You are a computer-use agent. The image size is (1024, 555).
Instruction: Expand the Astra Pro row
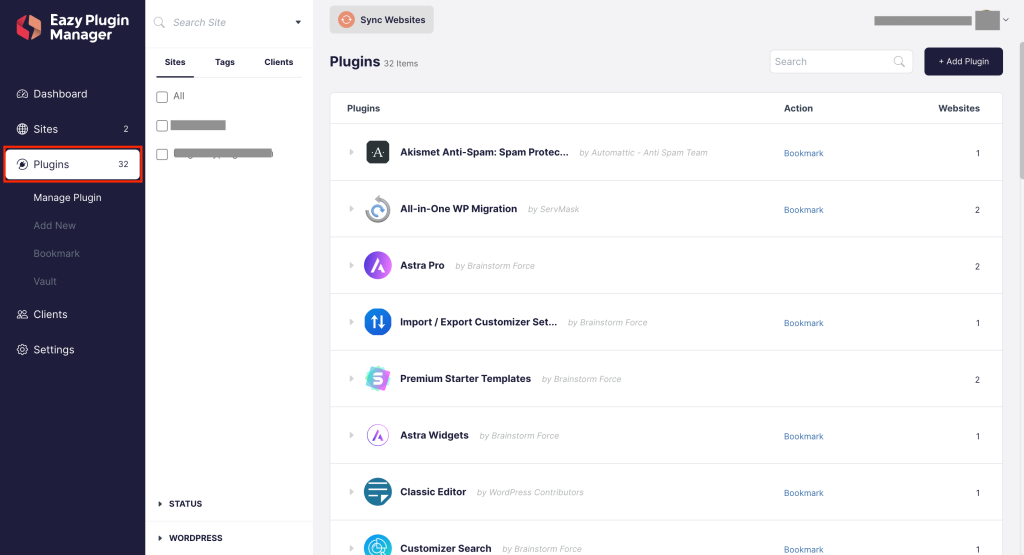(x=351, y=265)
